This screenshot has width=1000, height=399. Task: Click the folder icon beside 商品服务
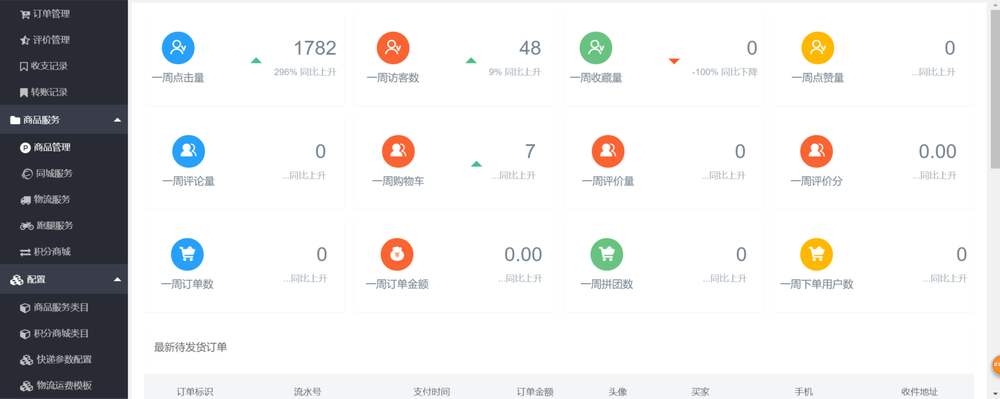point(15,120)
